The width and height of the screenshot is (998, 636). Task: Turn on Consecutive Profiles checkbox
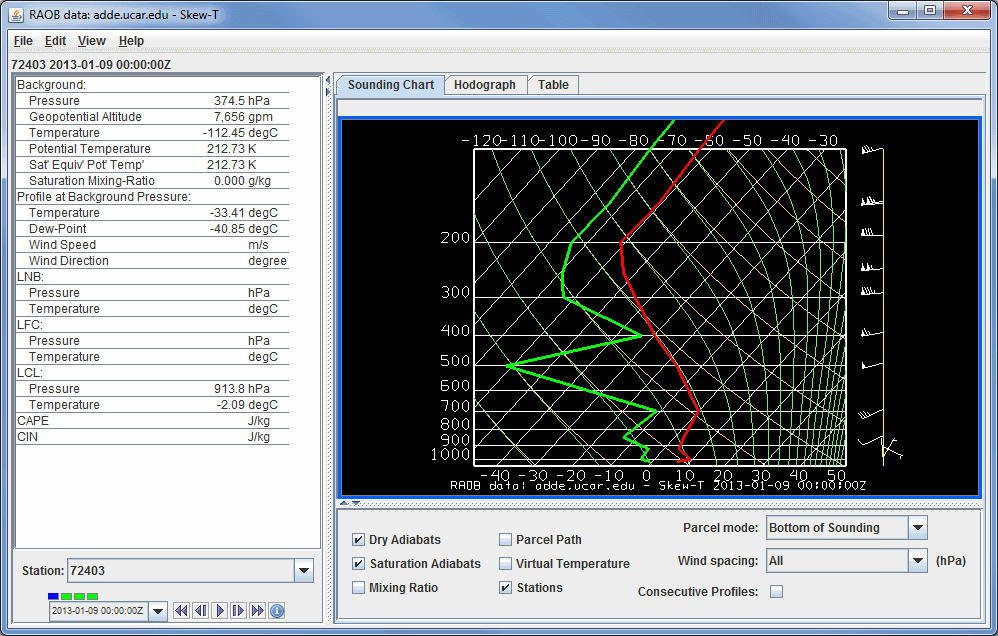click(x=776, y=592)
